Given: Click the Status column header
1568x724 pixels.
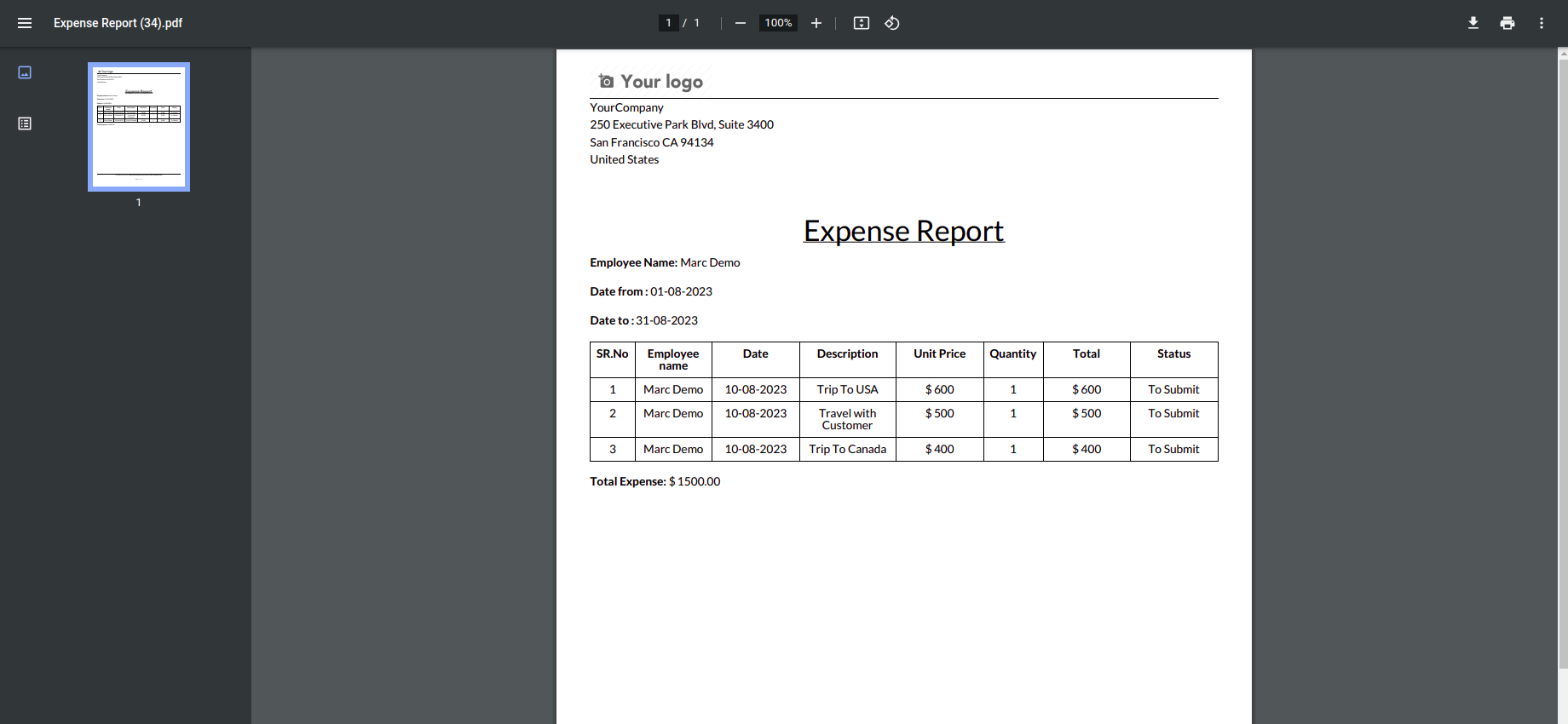Looking at the screenshot, I should click(x=1173, y=354).
